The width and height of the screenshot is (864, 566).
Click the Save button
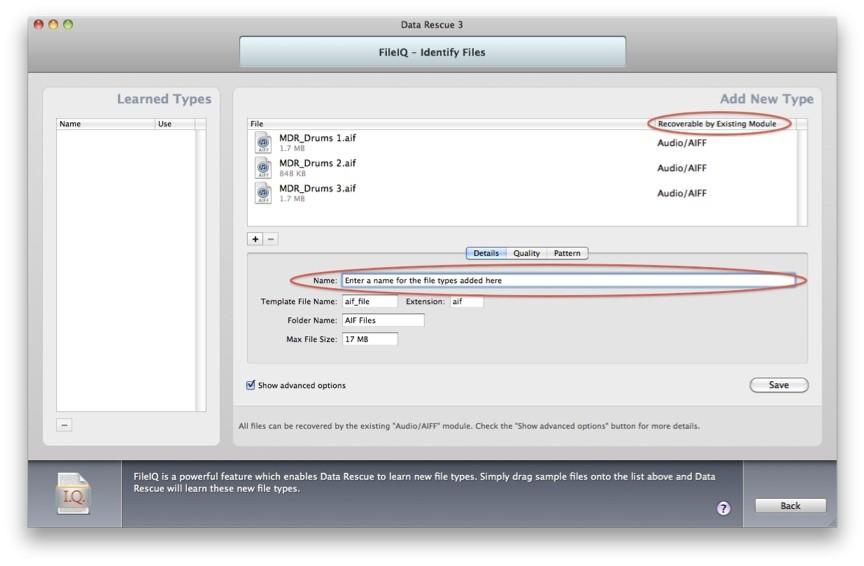[779, 385]
